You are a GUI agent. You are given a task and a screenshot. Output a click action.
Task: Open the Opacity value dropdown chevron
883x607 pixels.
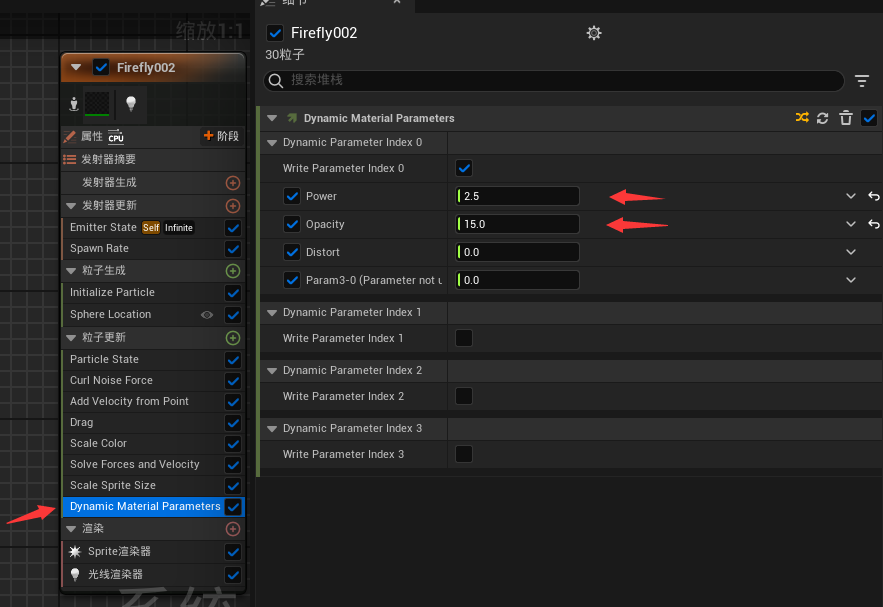851,224
